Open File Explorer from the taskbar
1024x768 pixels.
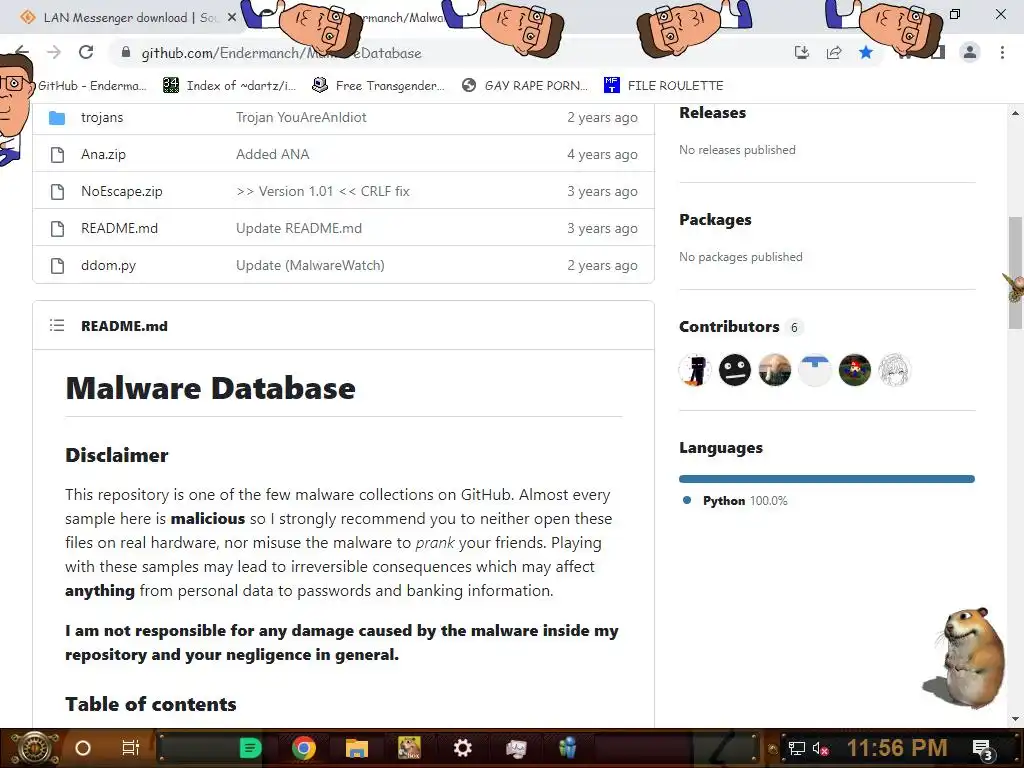pyautogui.click(x=357, y=748)
